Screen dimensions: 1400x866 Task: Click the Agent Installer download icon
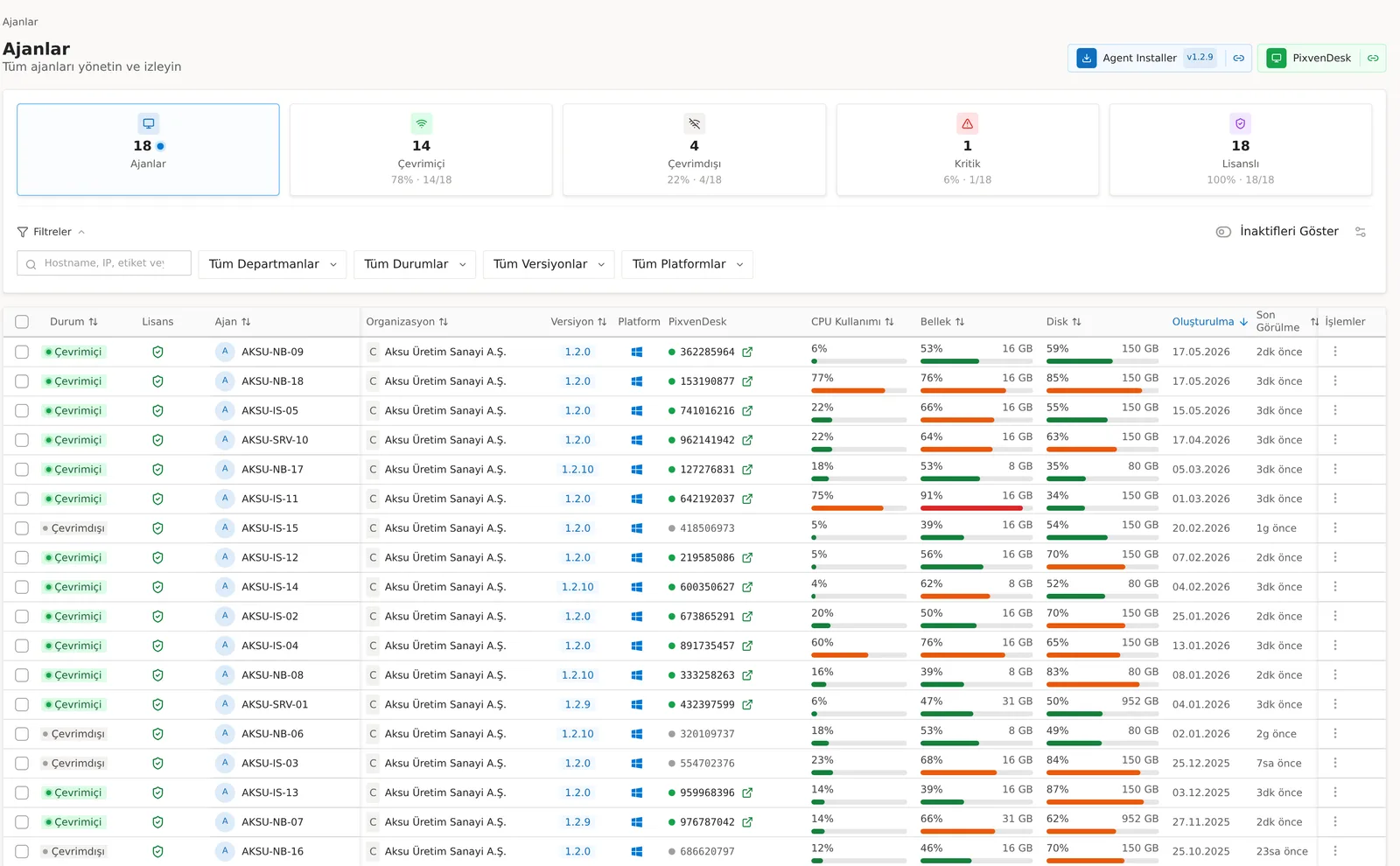click(x=1086, y=58)
